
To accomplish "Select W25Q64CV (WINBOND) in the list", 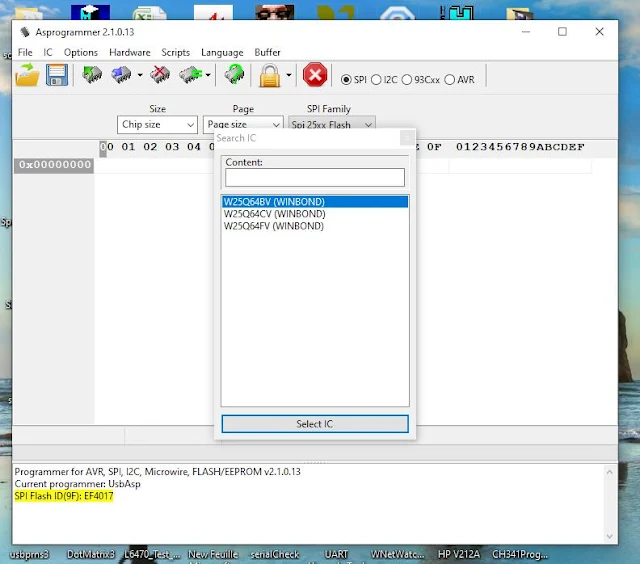I will [x=315, y=214].
